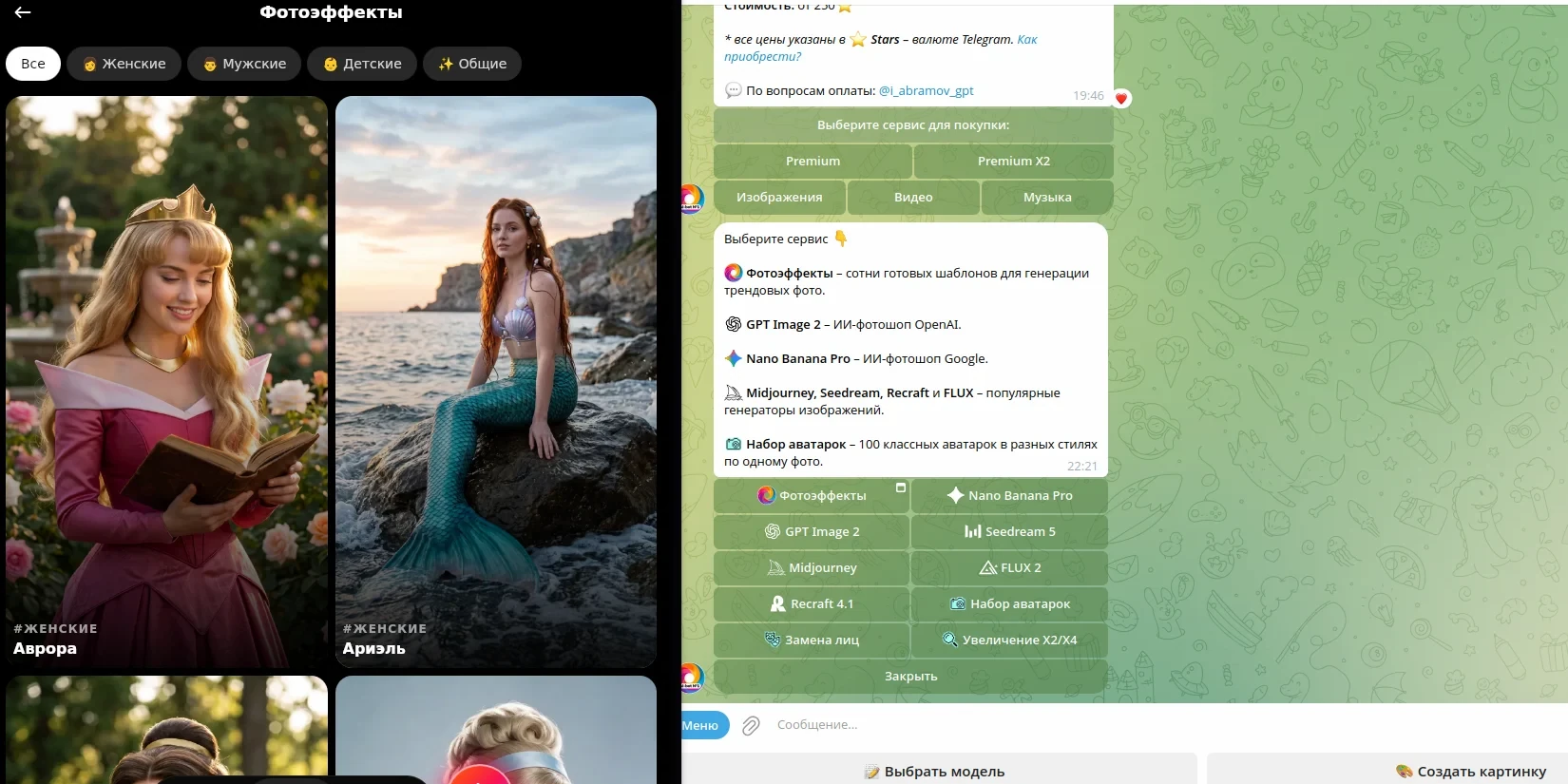1568x784 pixels.
Task: Click the header 'Выберите сервис для покупки:'
Action: pyautogui.click(x=913, y=124)
